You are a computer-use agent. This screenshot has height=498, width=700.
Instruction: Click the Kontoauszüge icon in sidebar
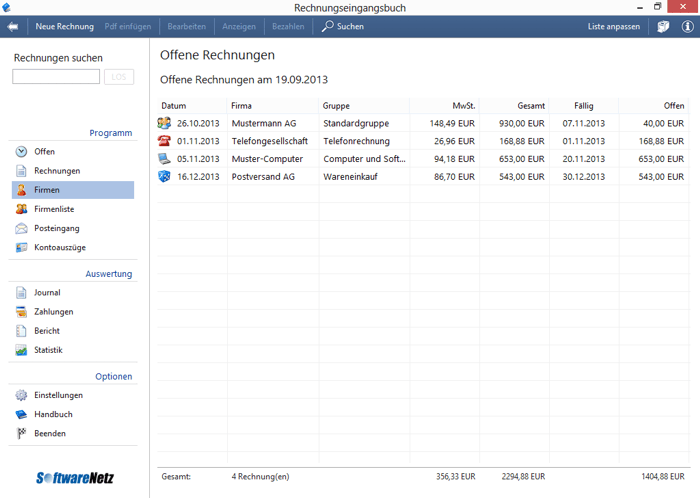[22, 247]
